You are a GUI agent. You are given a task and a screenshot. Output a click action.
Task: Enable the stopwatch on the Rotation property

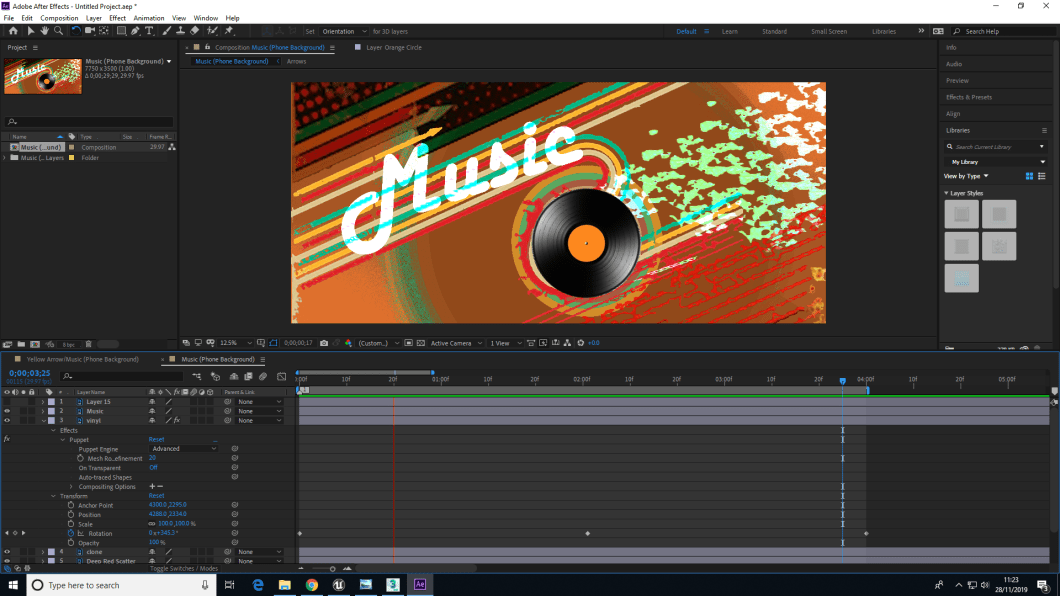click(70, 533)
